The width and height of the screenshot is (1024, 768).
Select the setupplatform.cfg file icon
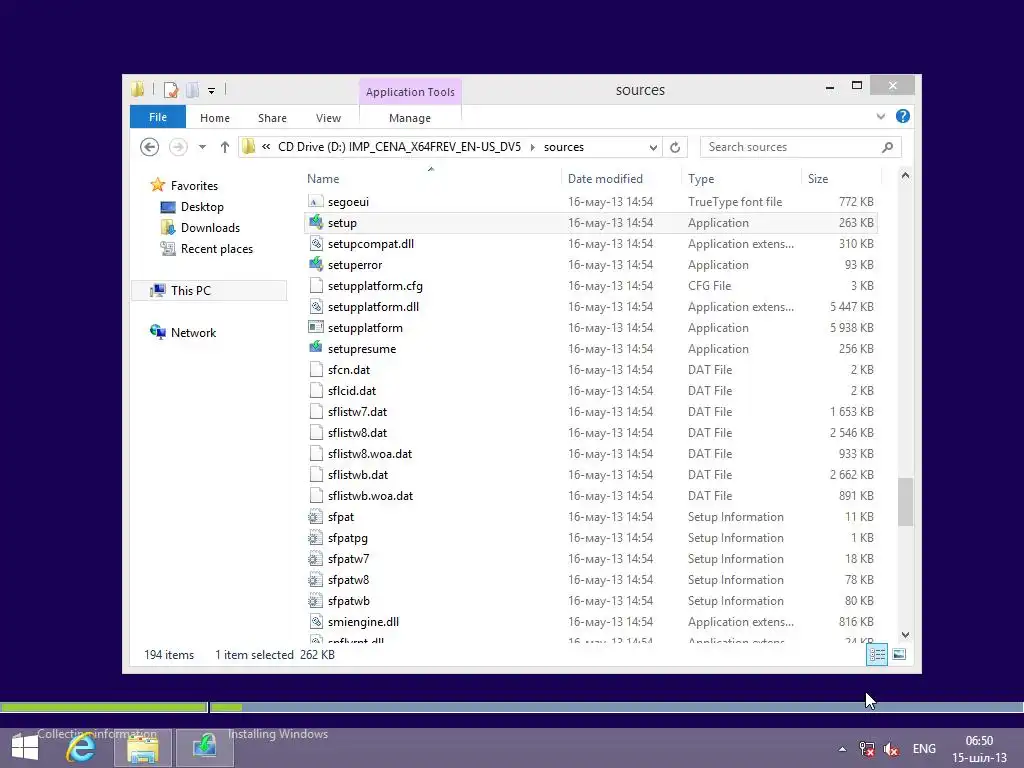316,285
